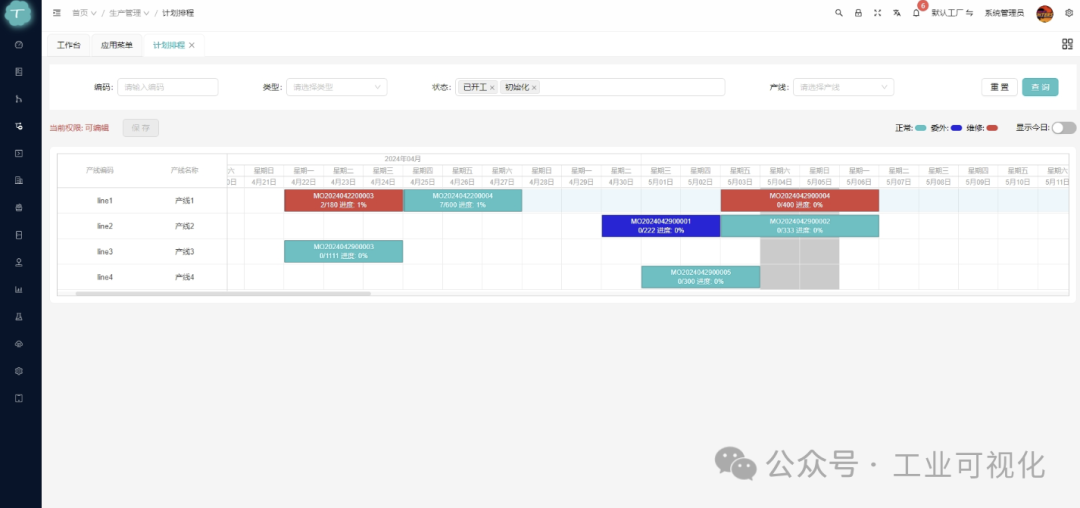
Task: Remove the 初始化 status tag
Action: 534,87
